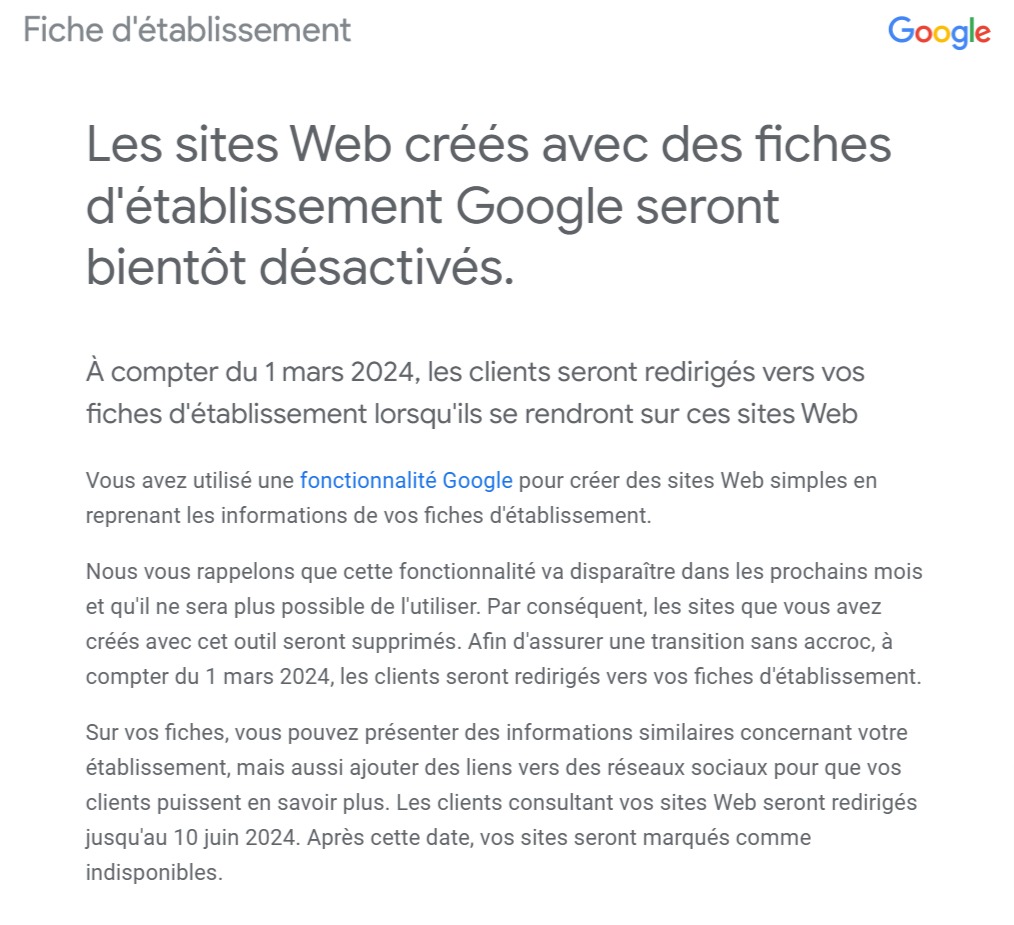Click the paragraph beginning 'Vous avez utilisé'
Viewport: 1014px width, 925px height.
[x=481, y=498]
